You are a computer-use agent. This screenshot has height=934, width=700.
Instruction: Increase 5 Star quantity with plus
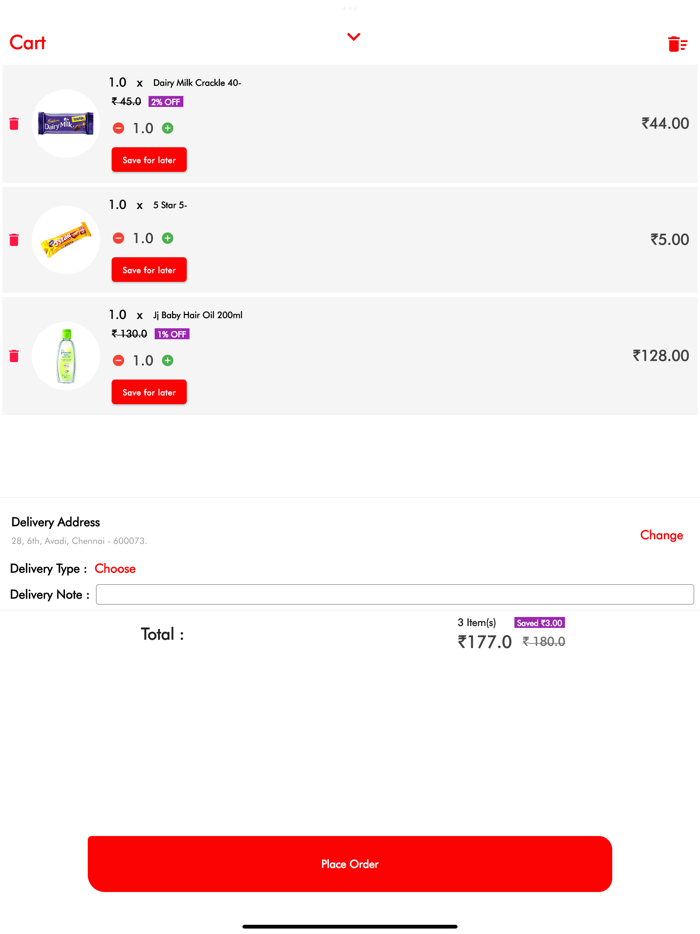tap(168, 238)
